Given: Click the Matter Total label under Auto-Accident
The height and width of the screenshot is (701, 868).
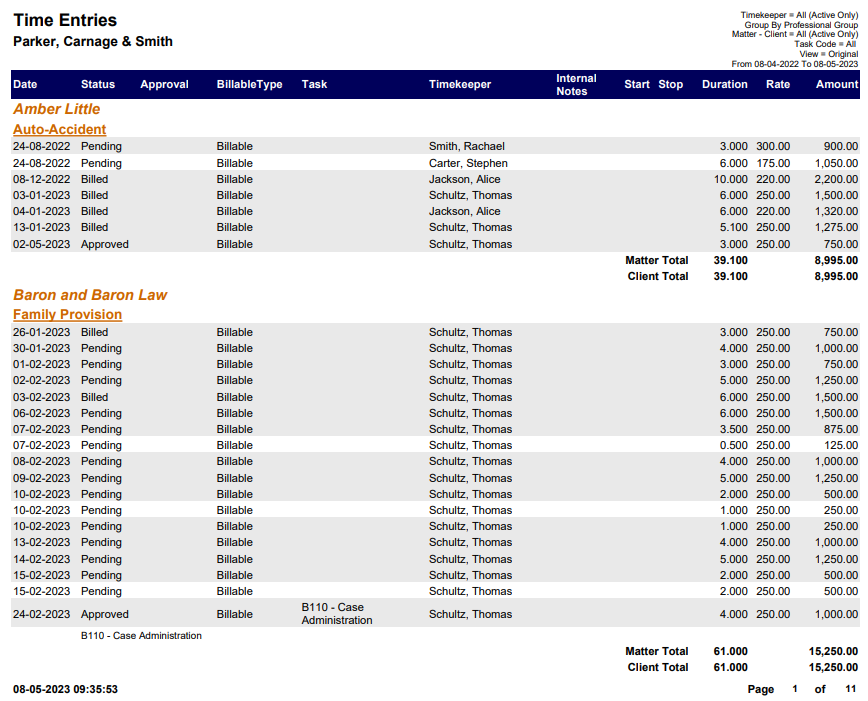Looking at the screenshot, I should coord(657,260).
